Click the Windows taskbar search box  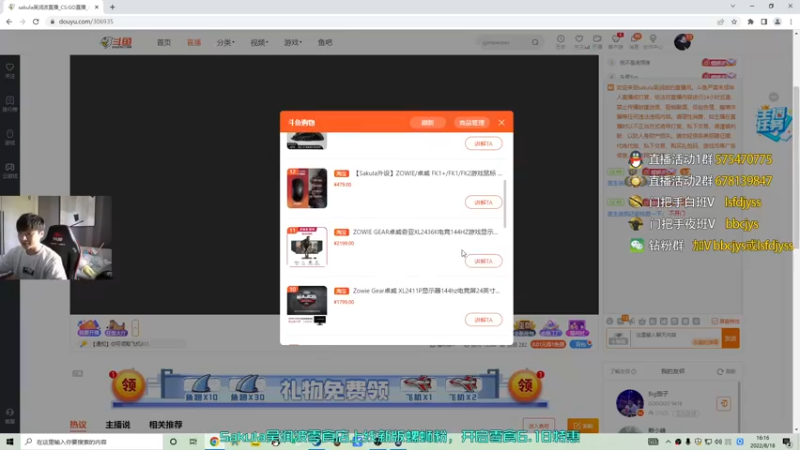92,441
